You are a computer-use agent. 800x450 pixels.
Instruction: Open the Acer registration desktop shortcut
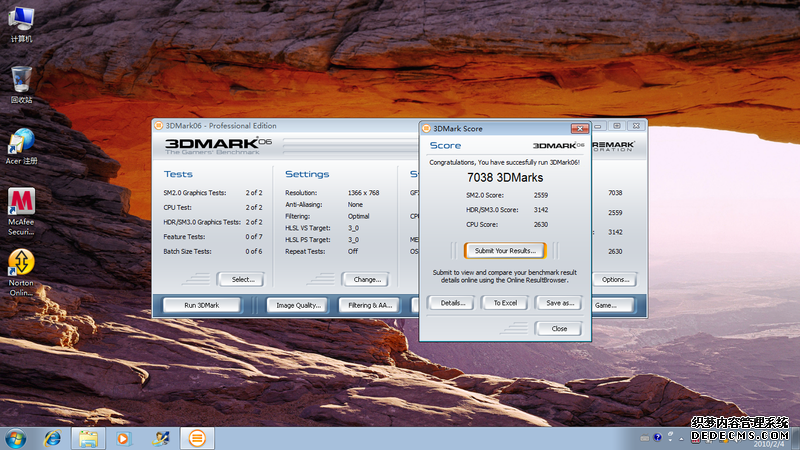21,146
